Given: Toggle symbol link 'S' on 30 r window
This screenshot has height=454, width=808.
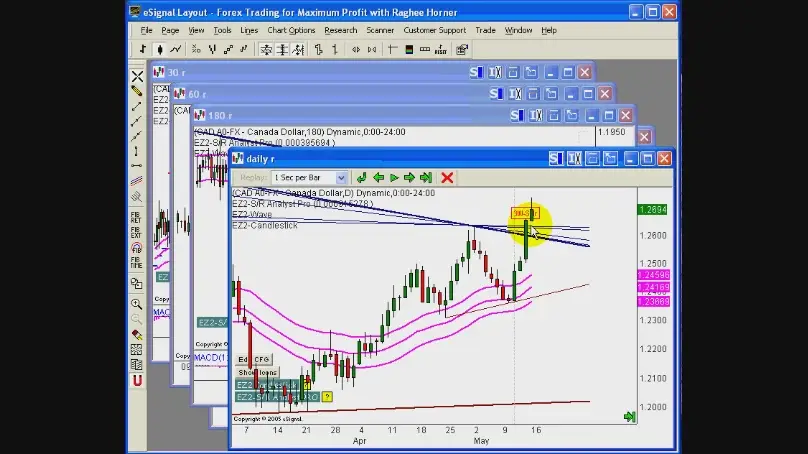Looking at the screenshot, I should (476, 73).
